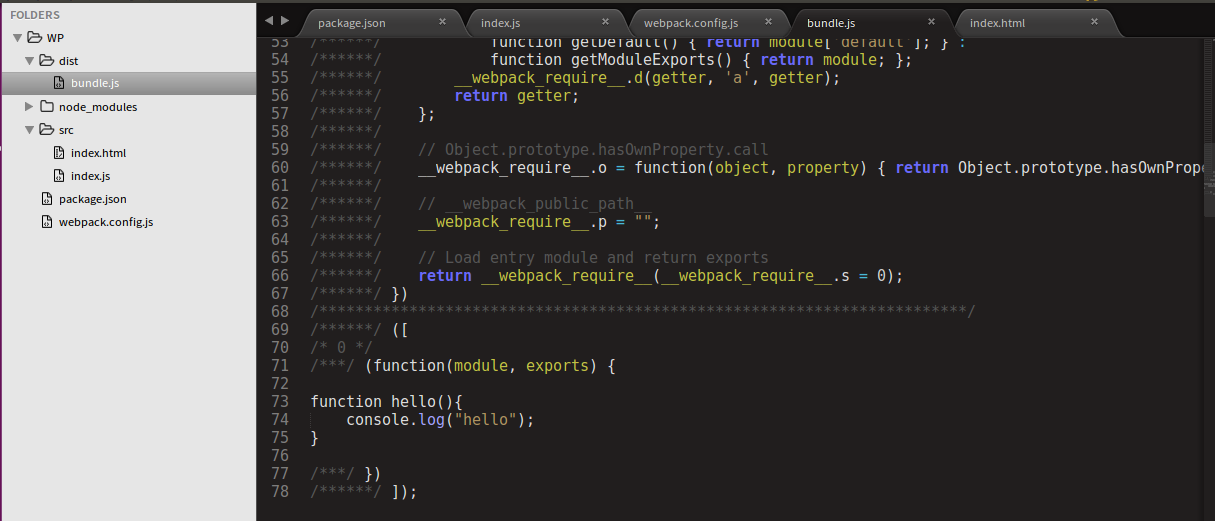
Task: Click the node_modules folder icon
Action: click(x=47, y=107)
